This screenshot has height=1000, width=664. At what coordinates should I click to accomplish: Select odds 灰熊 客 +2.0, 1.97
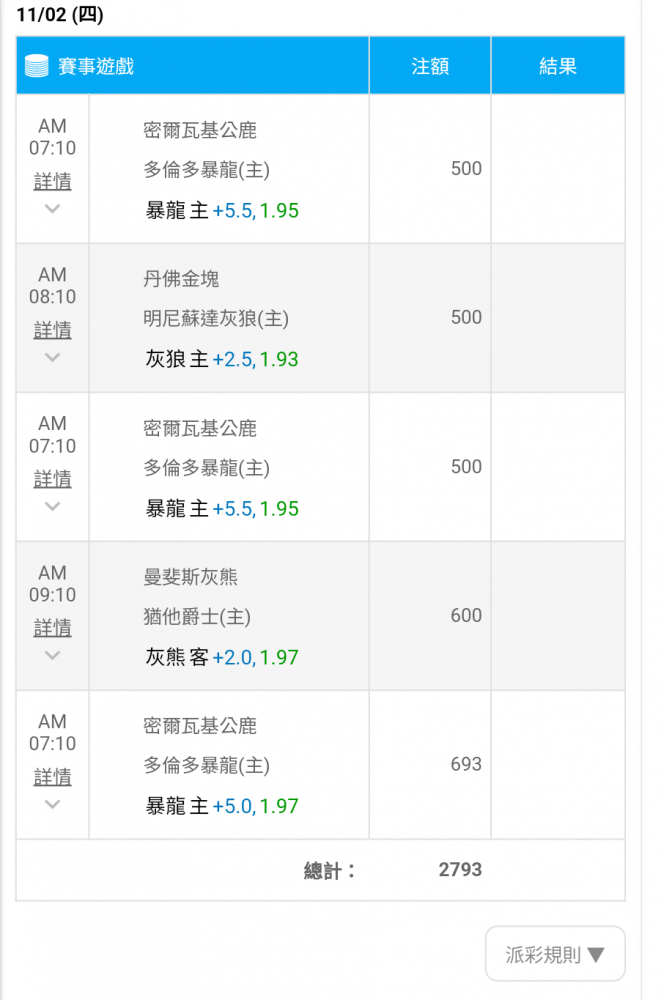pyautogui.click(x=222, y=657)
